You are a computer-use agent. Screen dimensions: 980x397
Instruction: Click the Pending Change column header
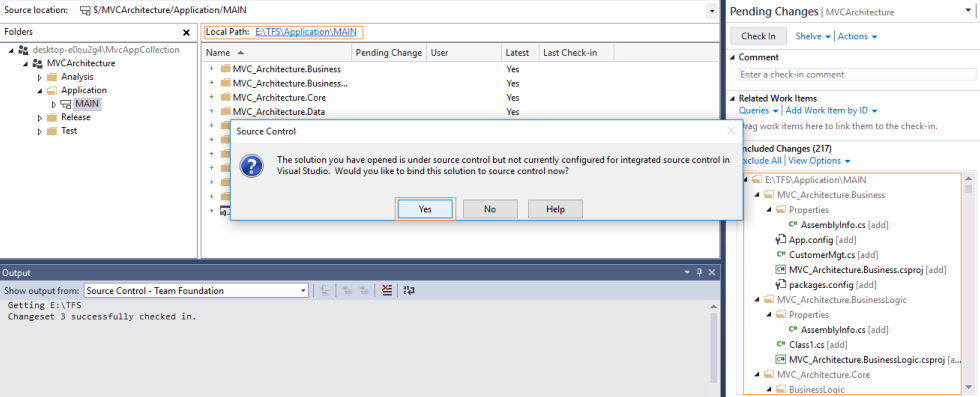[389, 53]
